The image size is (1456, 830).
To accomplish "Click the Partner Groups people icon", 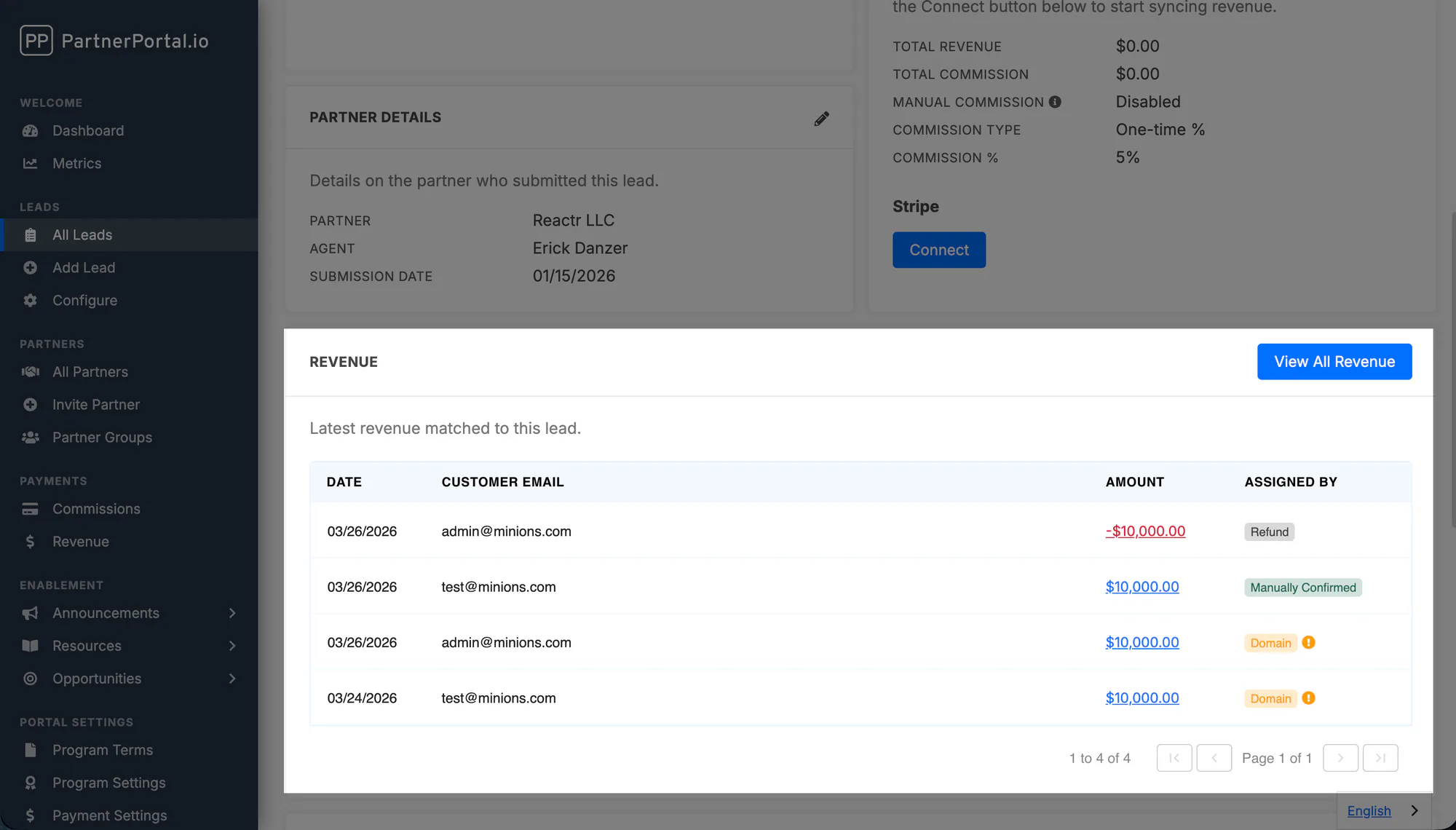I will point(30,438).
